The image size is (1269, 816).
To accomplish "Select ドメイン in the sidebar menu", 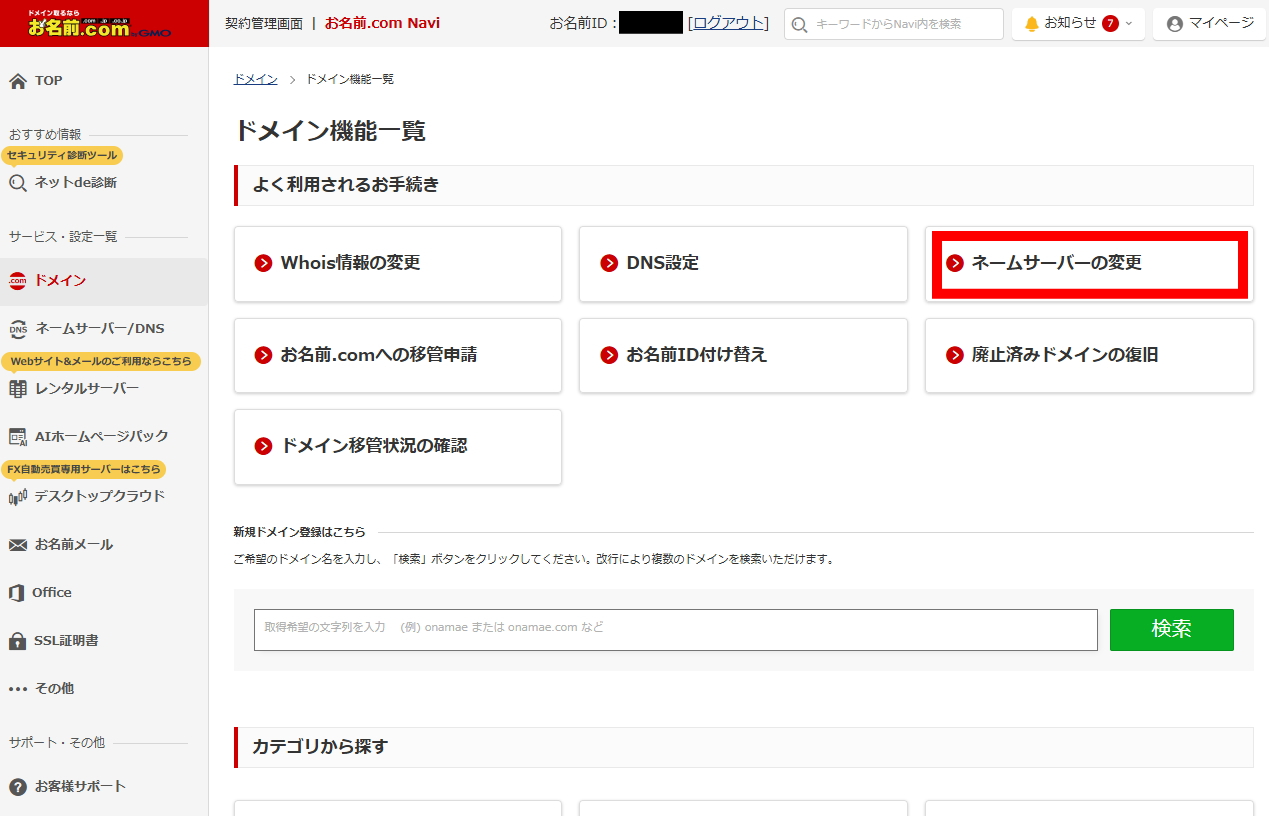I will pos(104,281).
